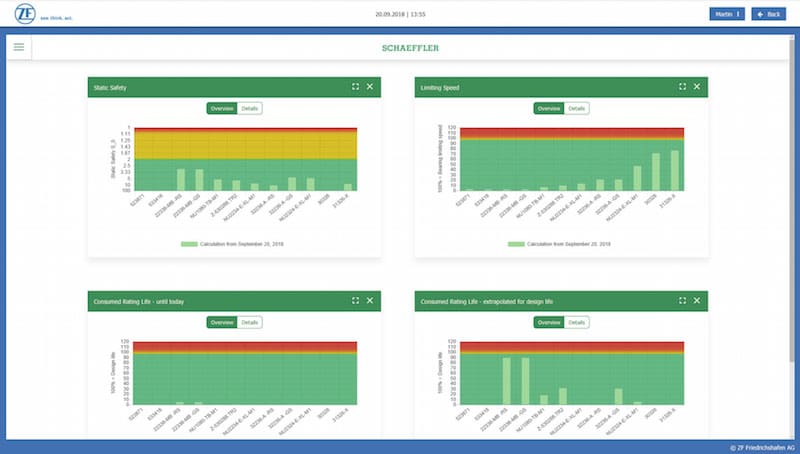Image resolution: width=800 pixels, height=454 pixels.
Task: Open Details for Consumed Rating Life until today
Action: (250, 322)
